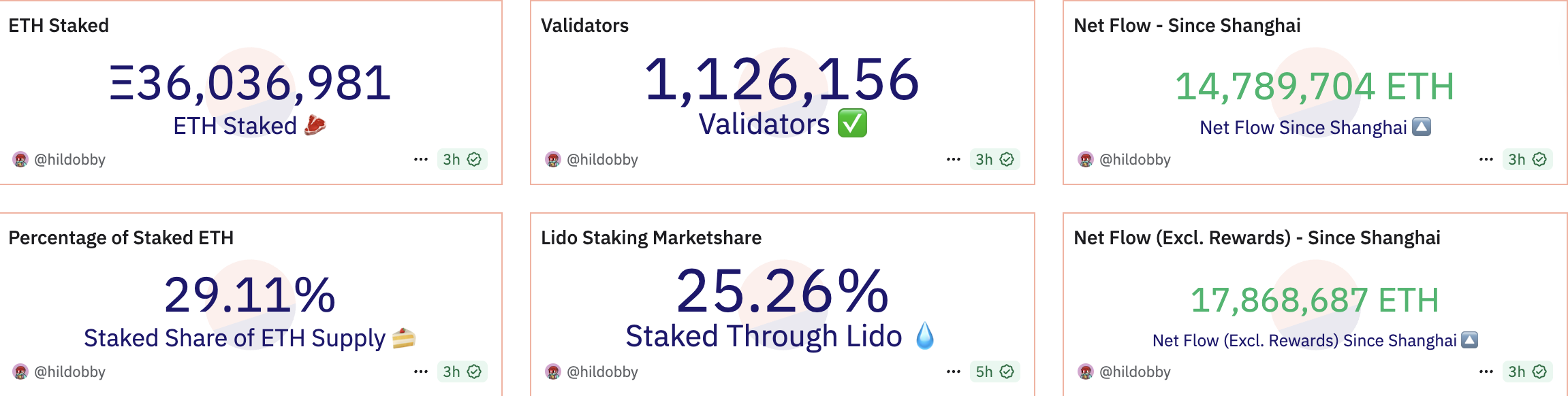Open the options menu on ETH Staked card

click(421, 159)
